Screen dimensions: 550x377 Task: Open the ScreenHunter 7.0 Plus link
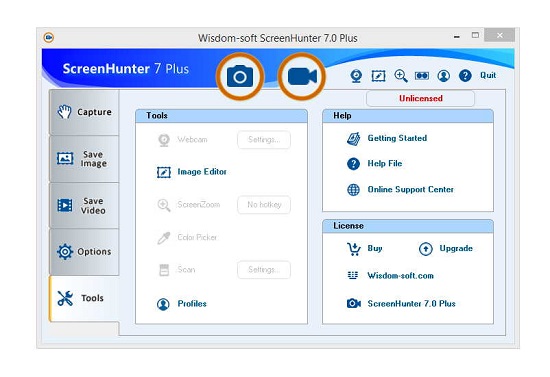click(x=411, y=304)
